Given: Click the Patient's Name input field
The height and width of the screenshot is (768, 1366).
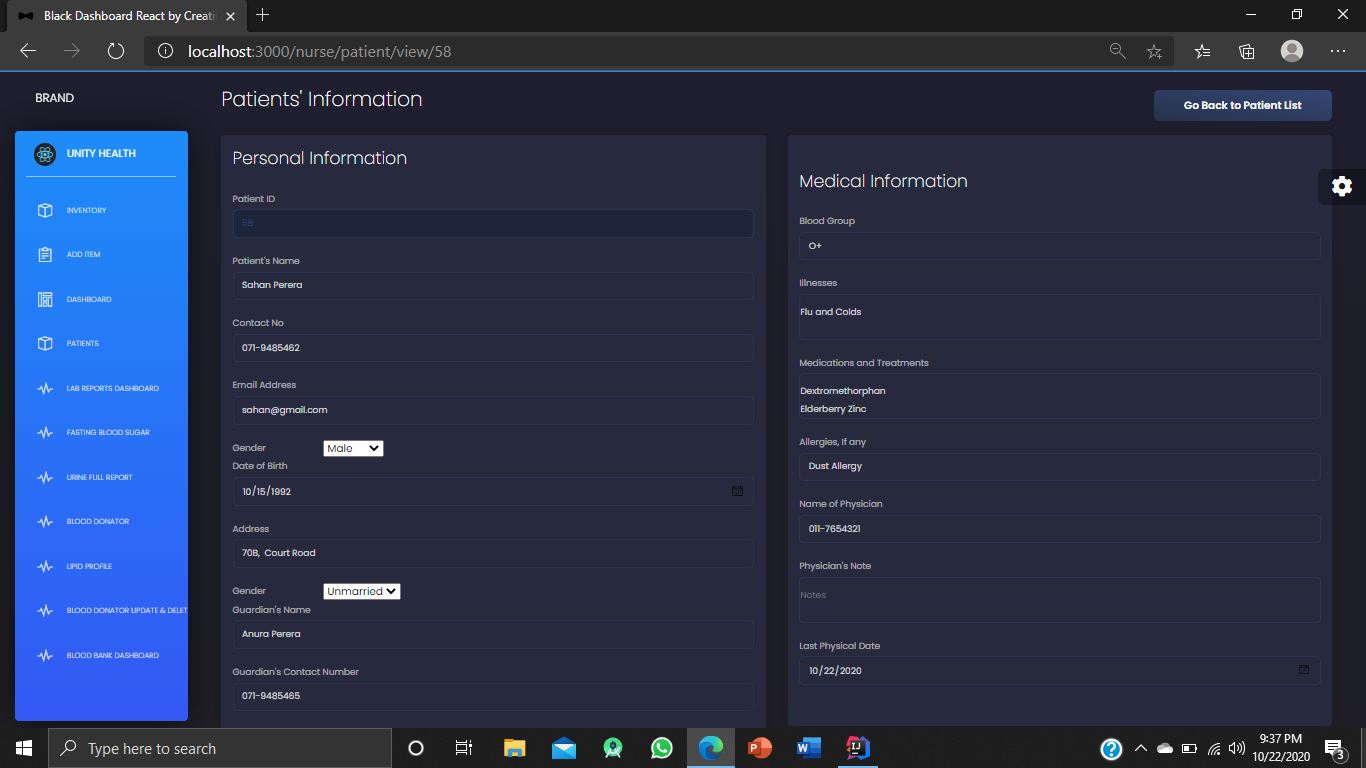Looking at the screenshot, I should [x=493, y=285].
